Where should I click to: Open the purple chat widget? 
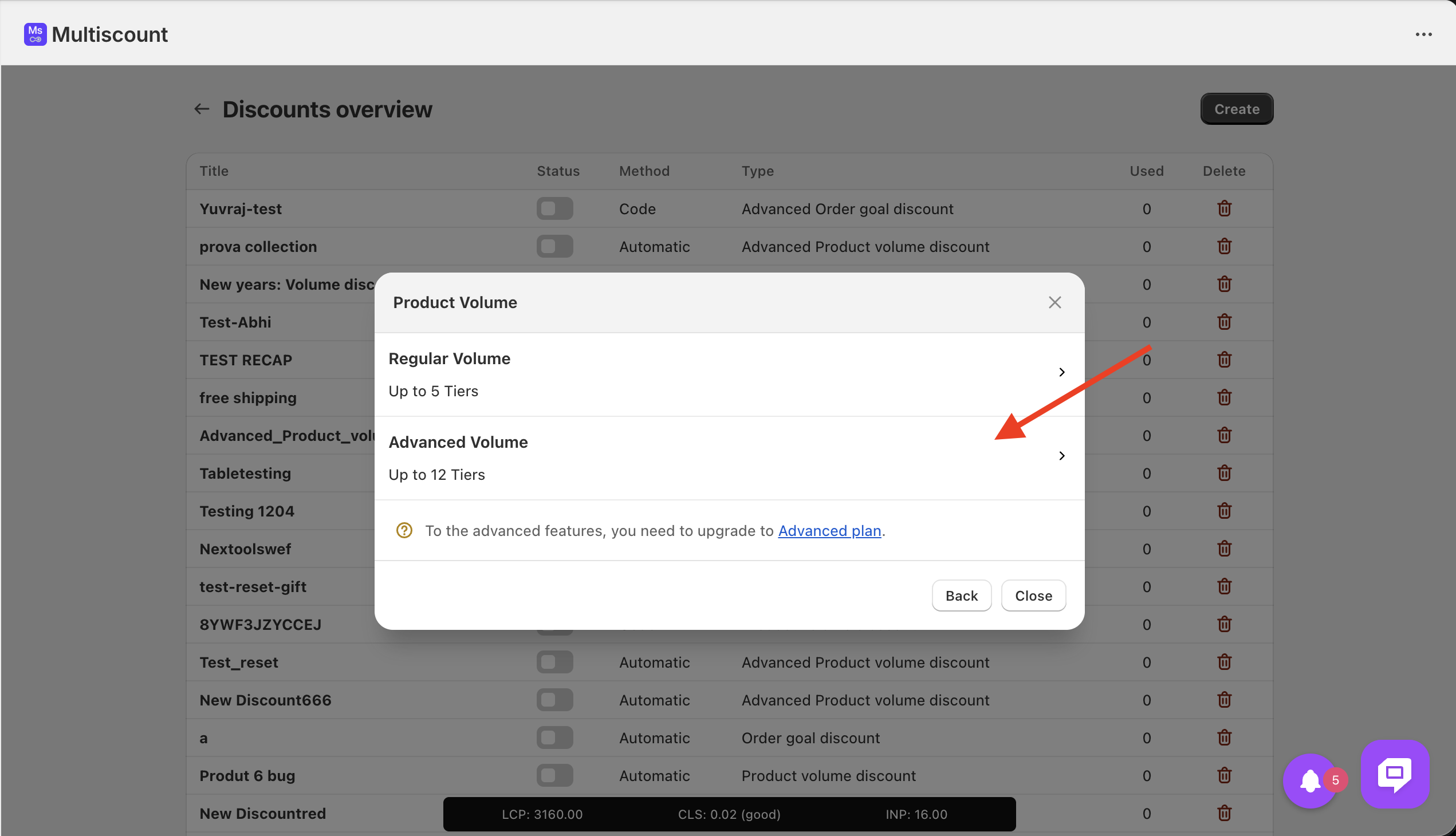[x=1395, y=774]
